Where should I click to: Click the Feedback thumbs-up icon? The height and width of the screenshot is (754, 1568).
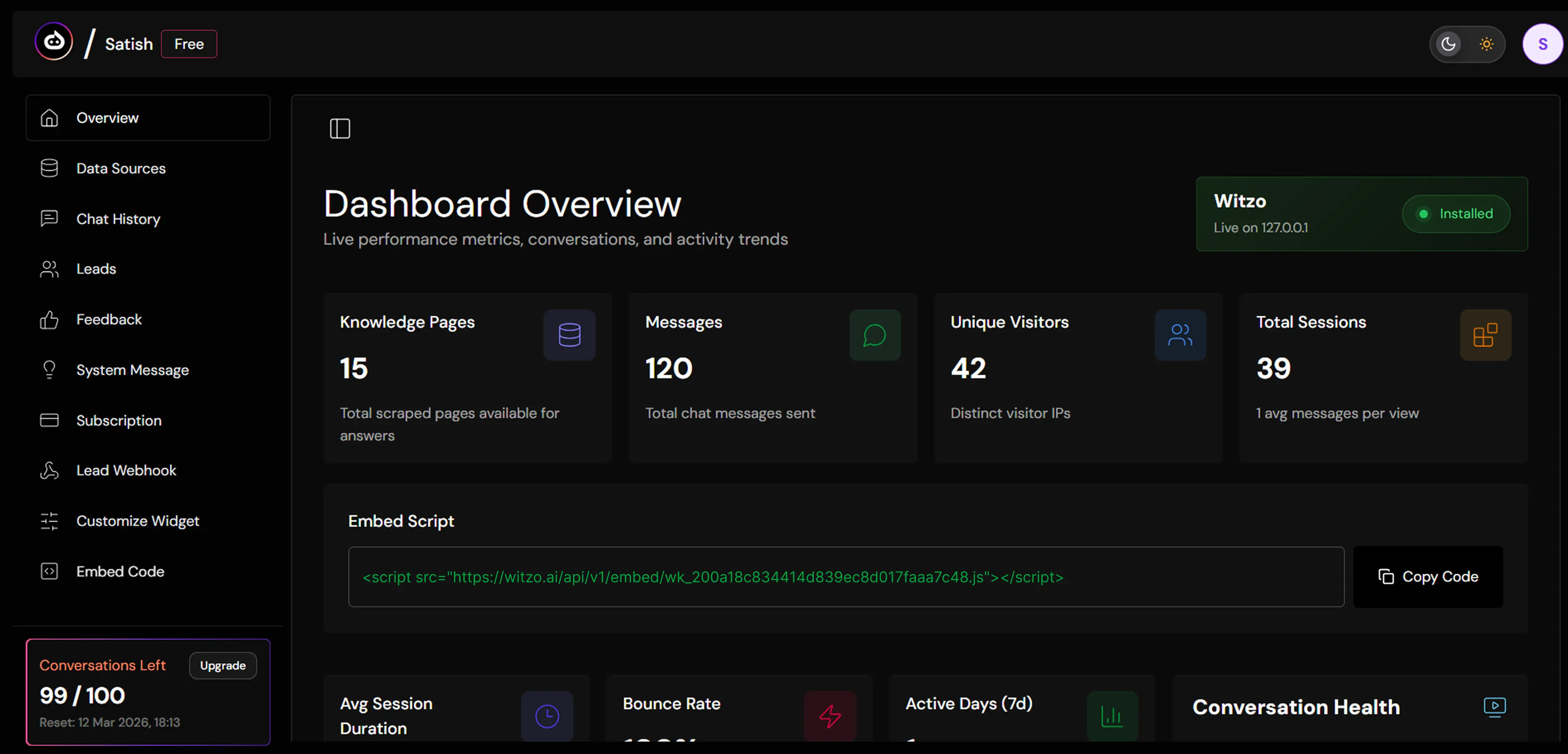tap(49, 319)
